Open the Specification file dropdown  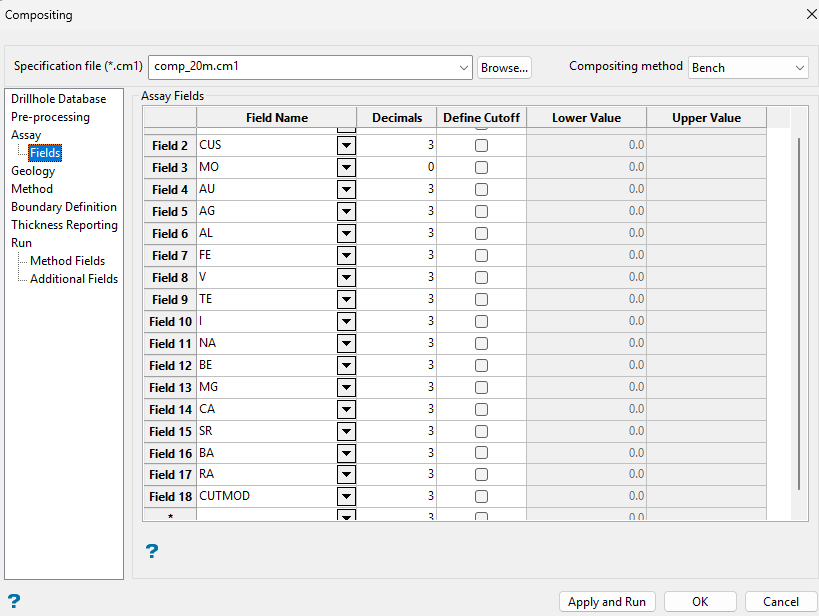click(x=463, y=67)
